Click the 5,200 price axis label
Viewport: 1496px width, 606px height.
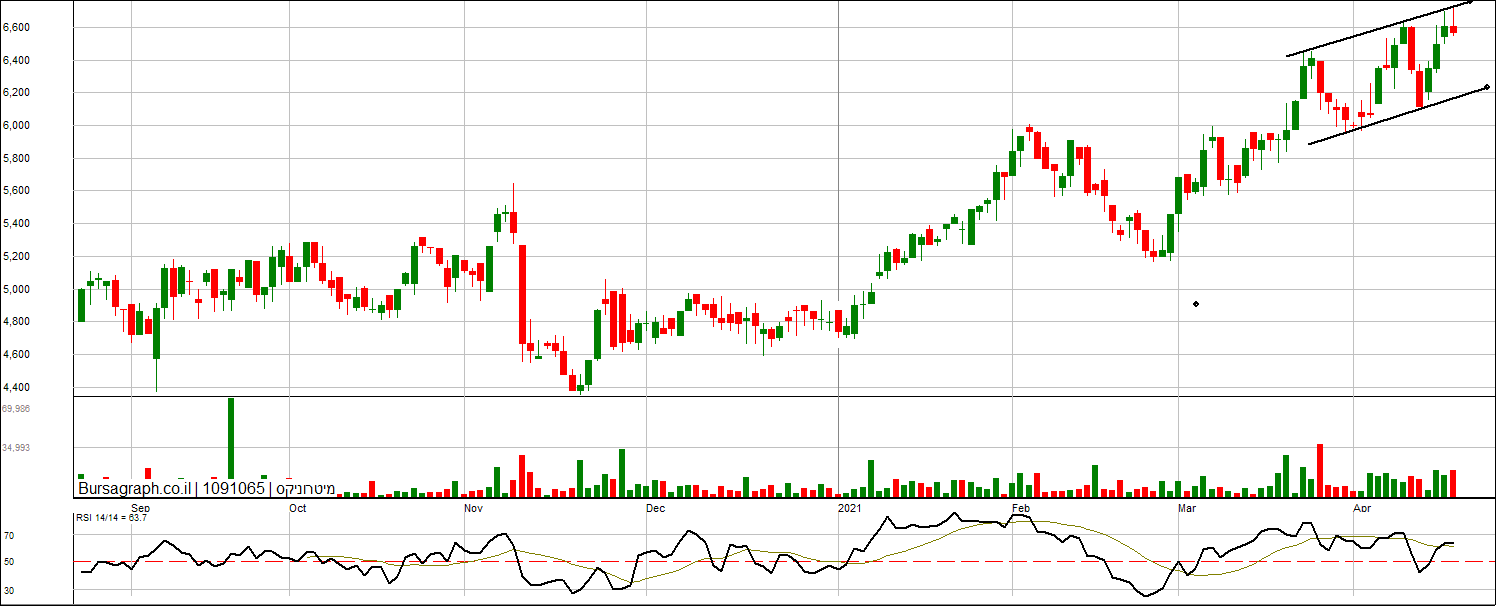coord(16,256)
